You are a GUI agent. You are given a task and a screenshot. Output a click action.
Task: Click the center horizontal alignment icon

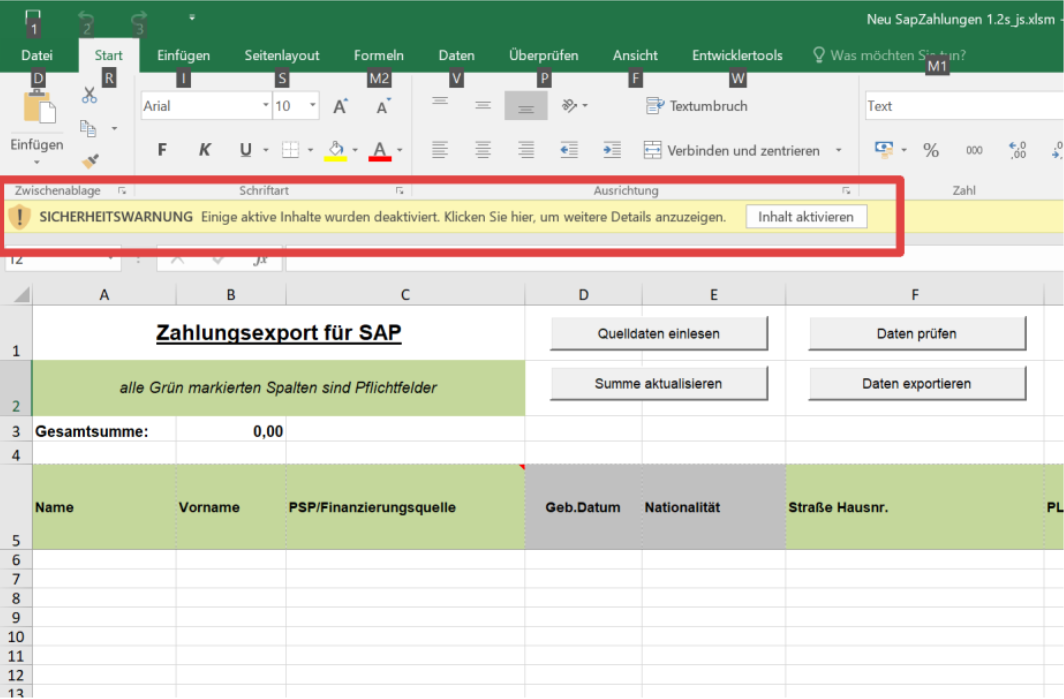tap(483, 150)
